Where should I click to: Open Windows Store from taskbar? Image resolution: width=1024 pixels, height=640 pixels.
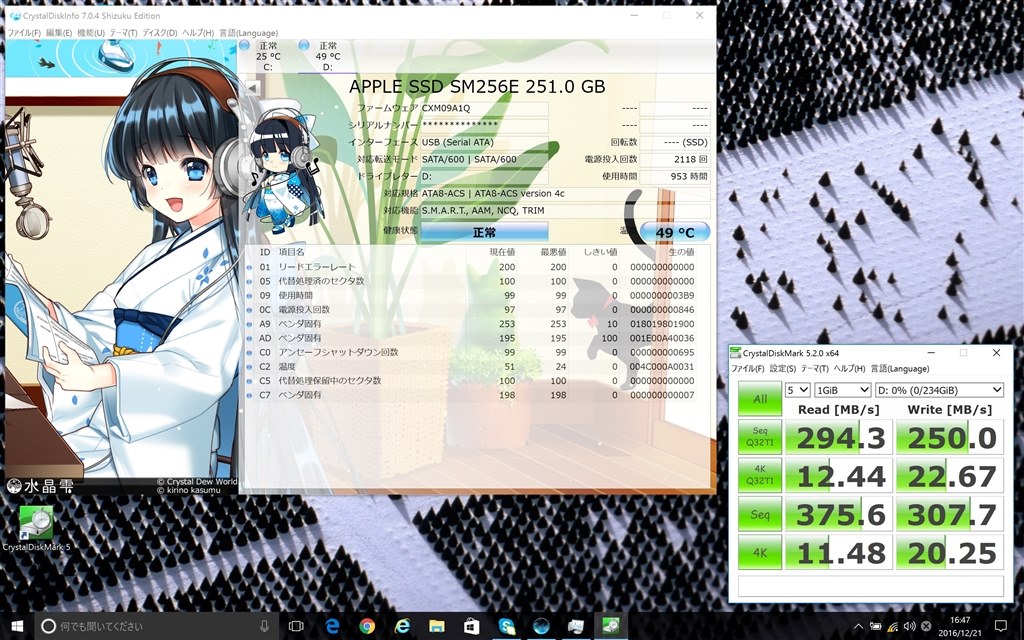tap(472, 626)
